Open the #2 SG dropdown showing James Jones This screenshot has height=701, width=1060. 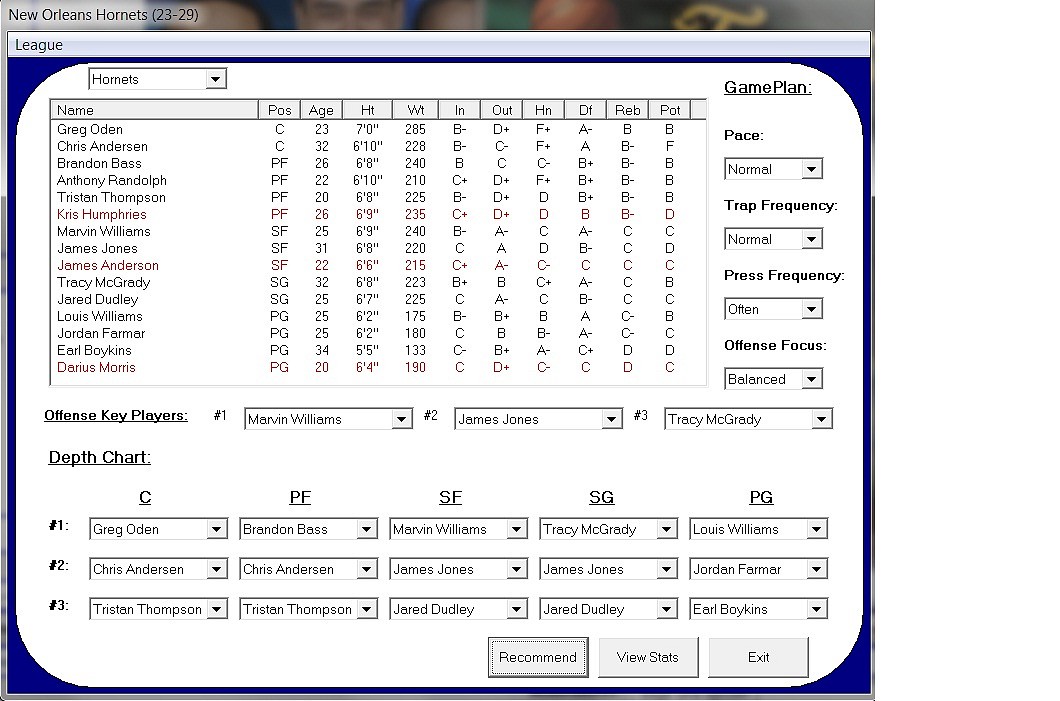click(x=608, y=569)
